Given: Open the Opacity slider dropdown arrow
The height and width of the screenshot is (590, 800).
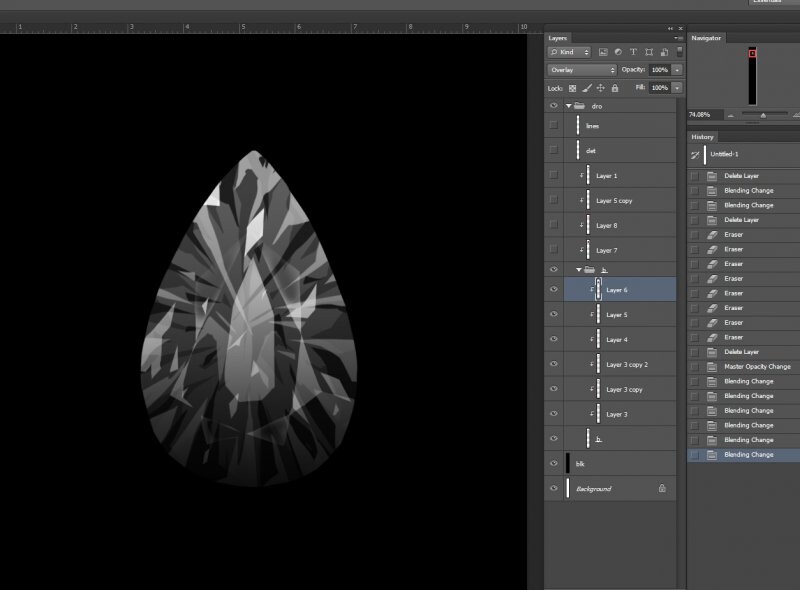Looking at the screenshot, I should pos(677,70).
